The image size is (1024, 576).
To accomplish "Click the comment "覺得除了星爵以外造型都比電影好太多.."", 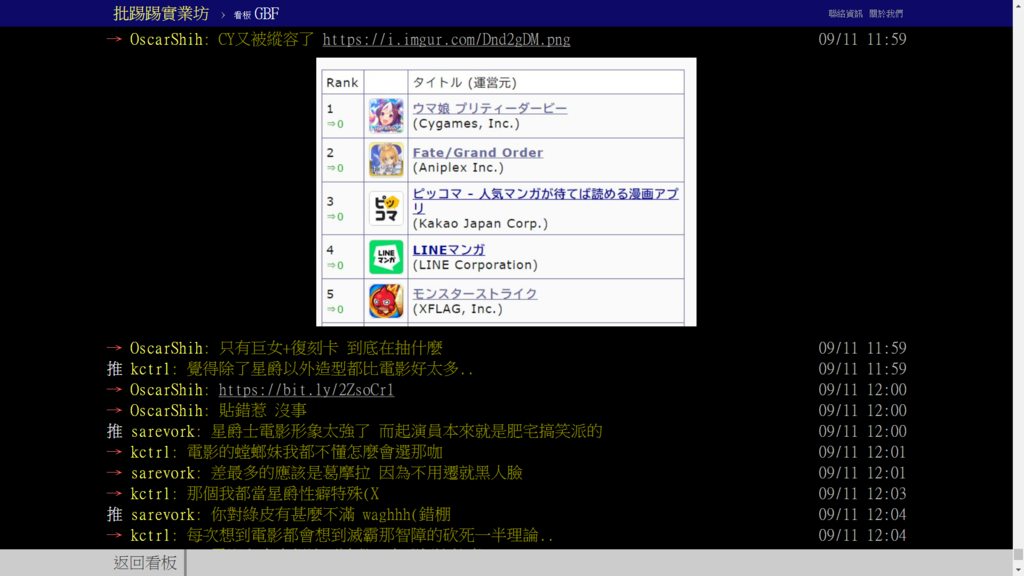I will [x=330, y=369].
